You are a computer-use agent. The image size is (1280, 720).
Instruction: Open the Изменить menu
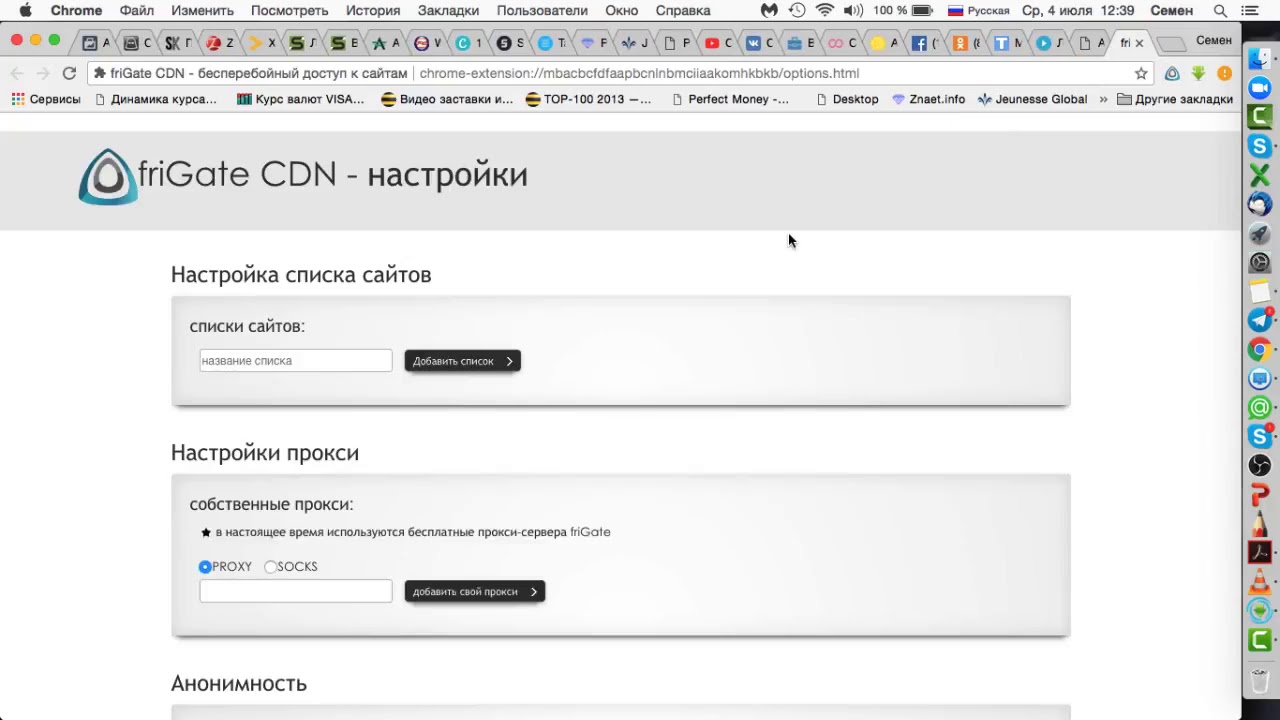[x=202, y=10]
